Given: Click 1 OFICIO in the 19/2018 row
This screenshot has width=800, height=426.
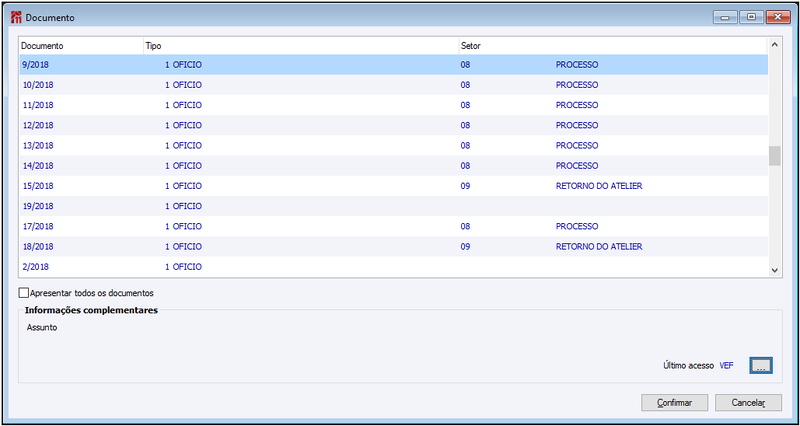Looking at the screenshot, I should click(183, 206).
